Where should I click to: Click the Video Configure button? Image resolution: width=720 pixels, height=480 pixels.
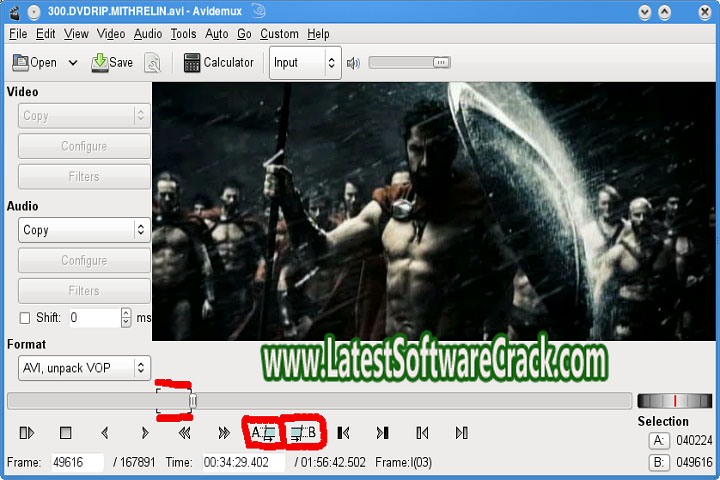pyautogui.click(x=84, y=146)
